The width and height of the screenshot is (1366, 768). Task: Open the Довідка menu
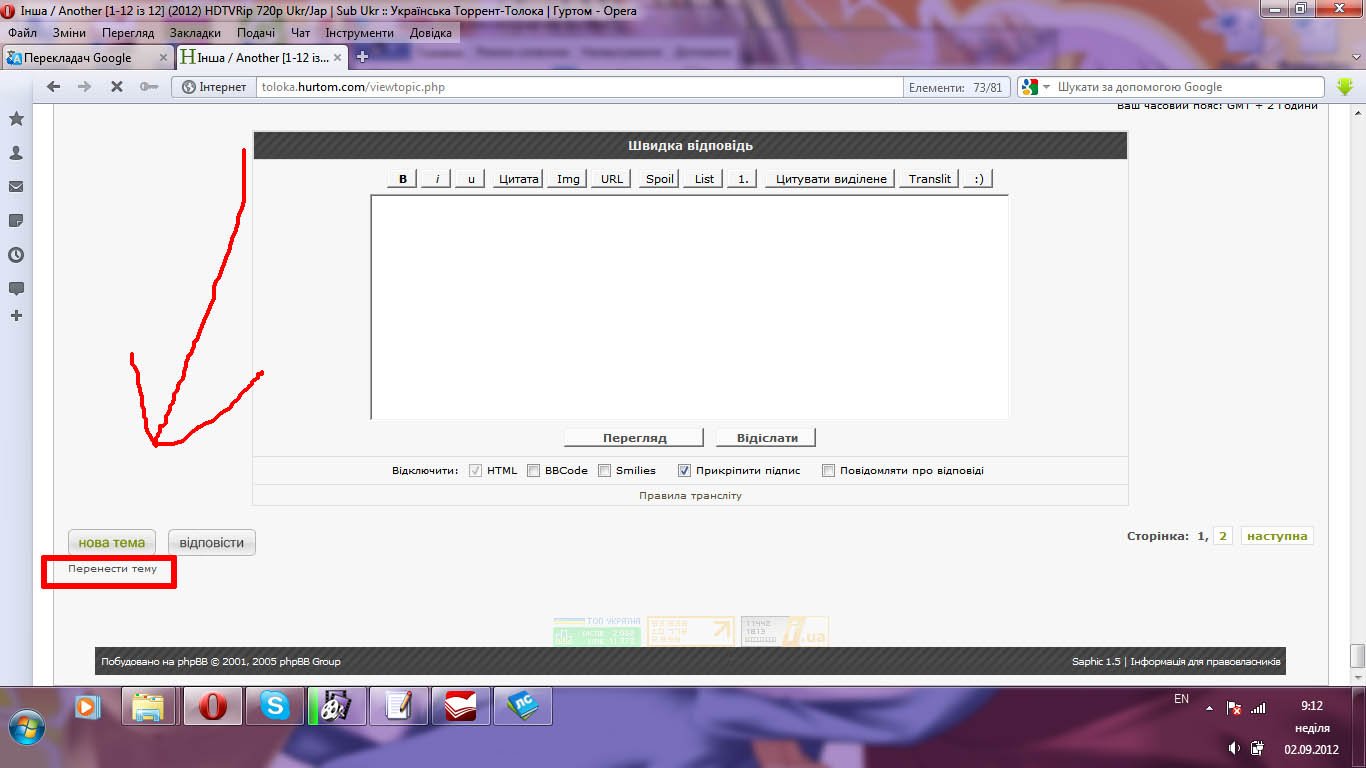click(x=431, y=33)
